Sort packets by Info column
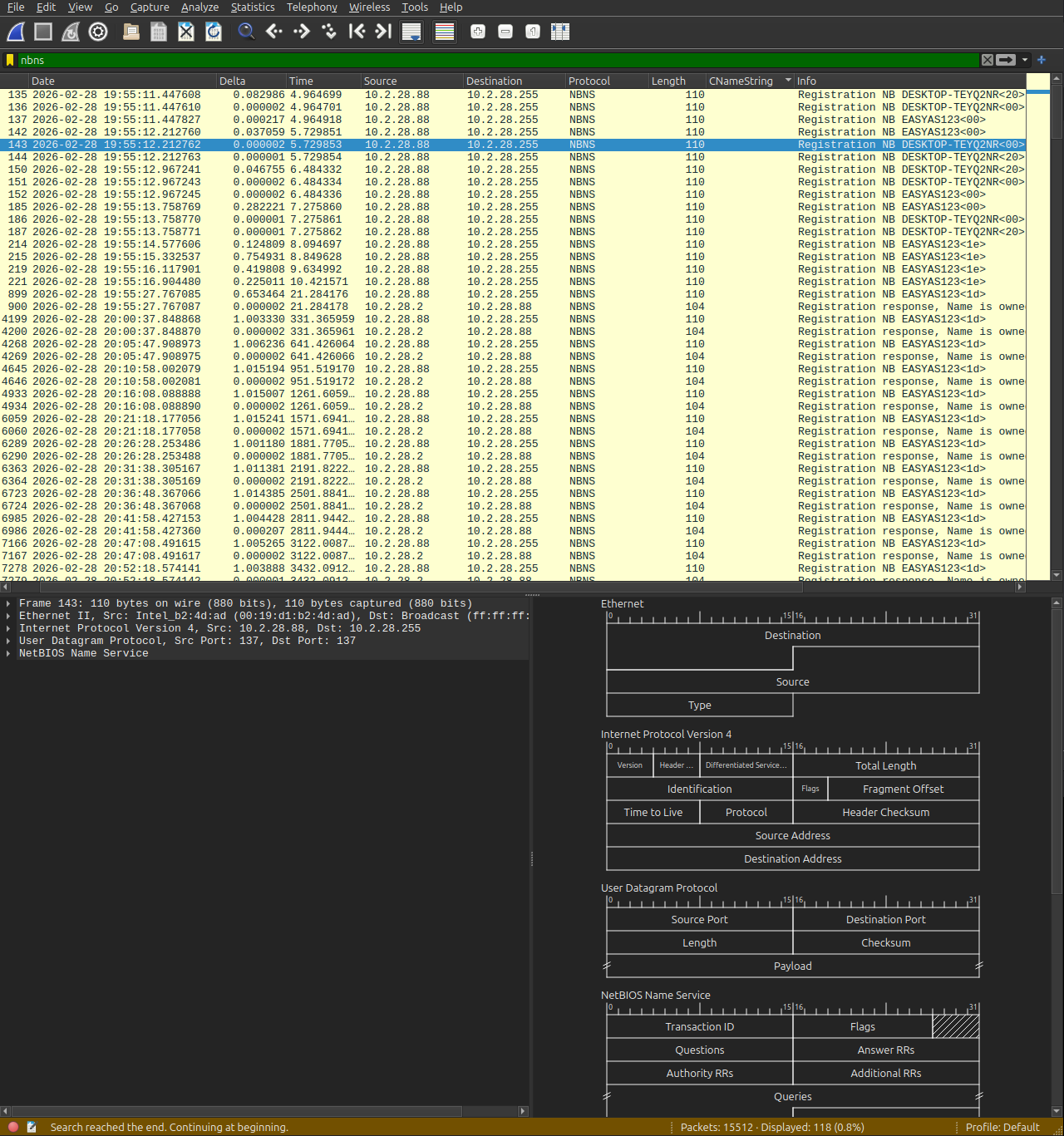The image size is (1064, 1136). tap(910, 81)
